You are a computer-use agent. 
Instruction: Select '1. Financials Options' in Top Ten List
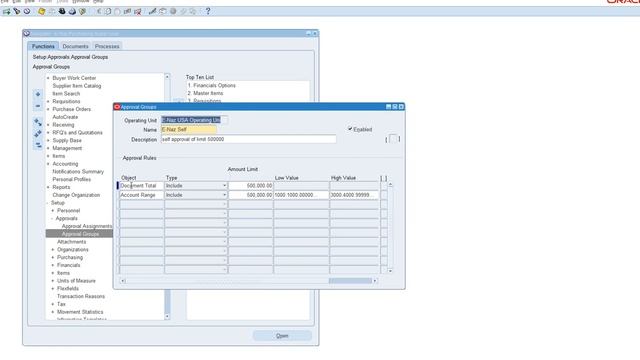[x=211, y=86]
